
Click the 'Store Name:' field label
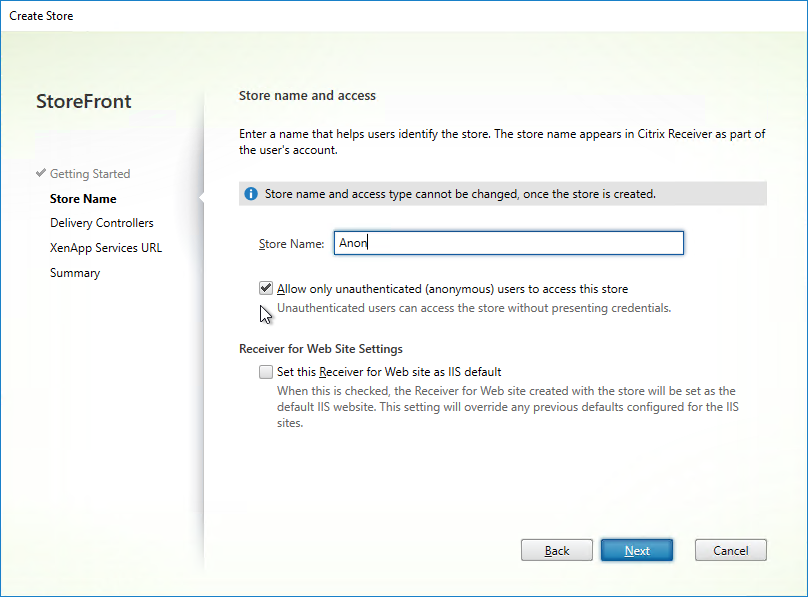point(291,244)
